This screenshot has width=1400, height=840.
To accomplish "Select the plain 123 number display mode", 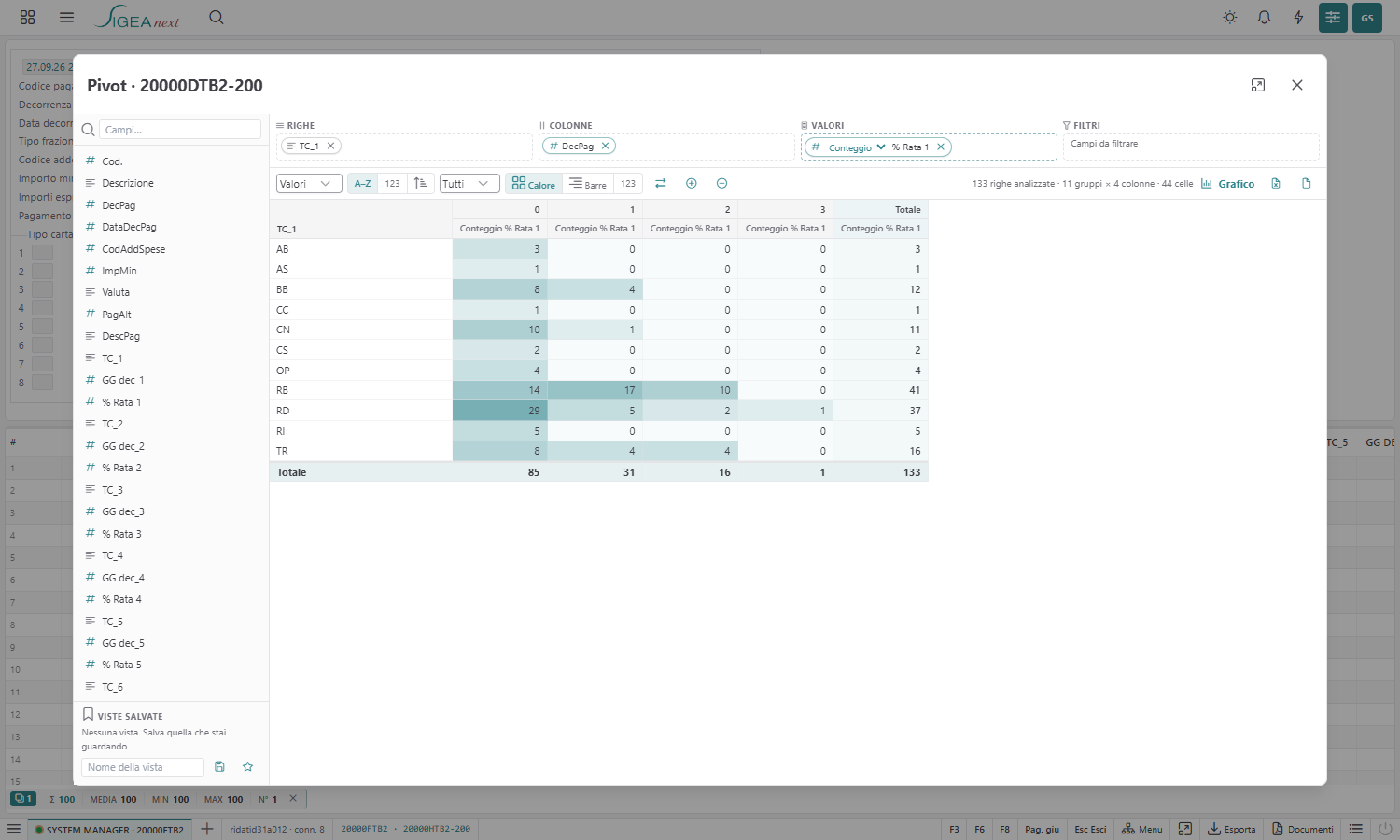I will pyautogui.click(x=628, y=184).
